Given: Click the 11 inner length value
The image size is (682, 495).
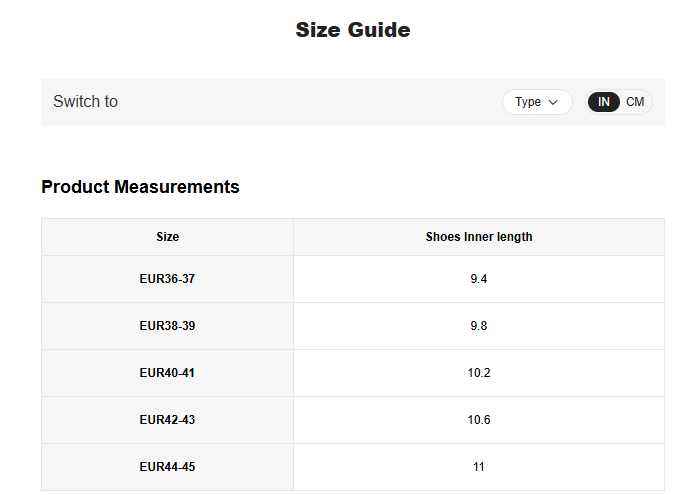Looking at the screenshot, I should [x=479, y=467].
